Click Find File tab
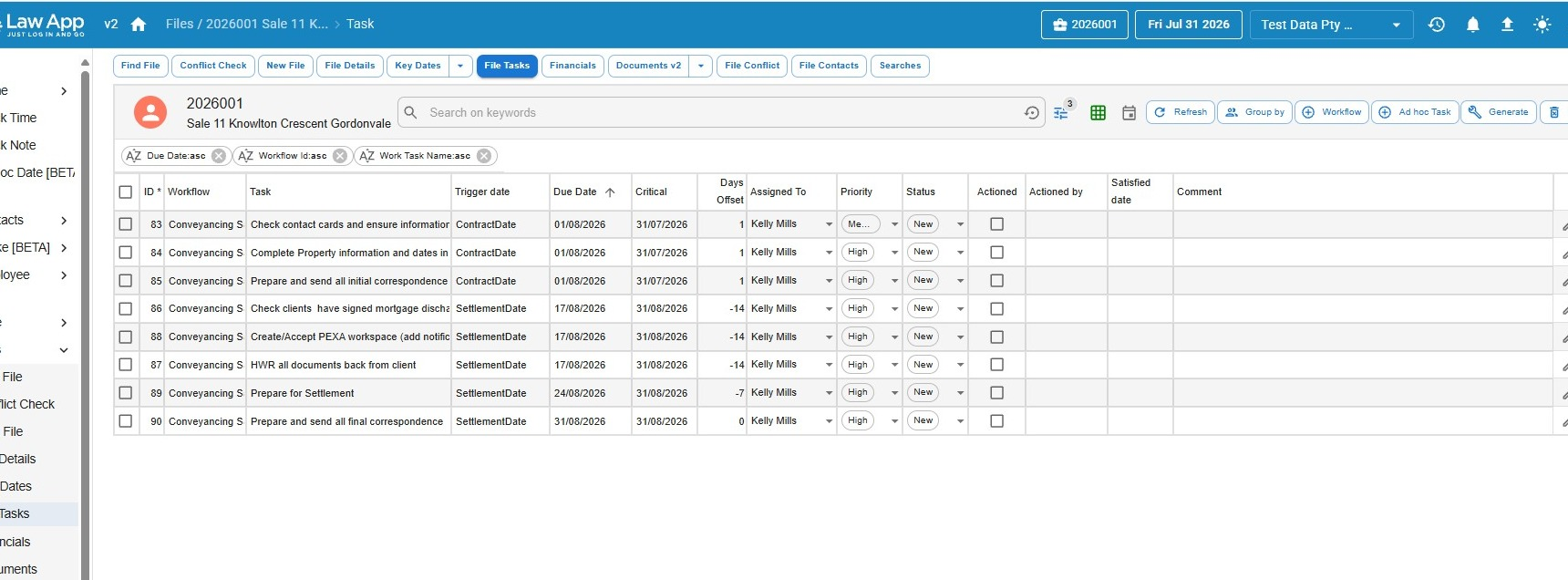The height and width of the screenshot is (580, 1568). point(140,66)
